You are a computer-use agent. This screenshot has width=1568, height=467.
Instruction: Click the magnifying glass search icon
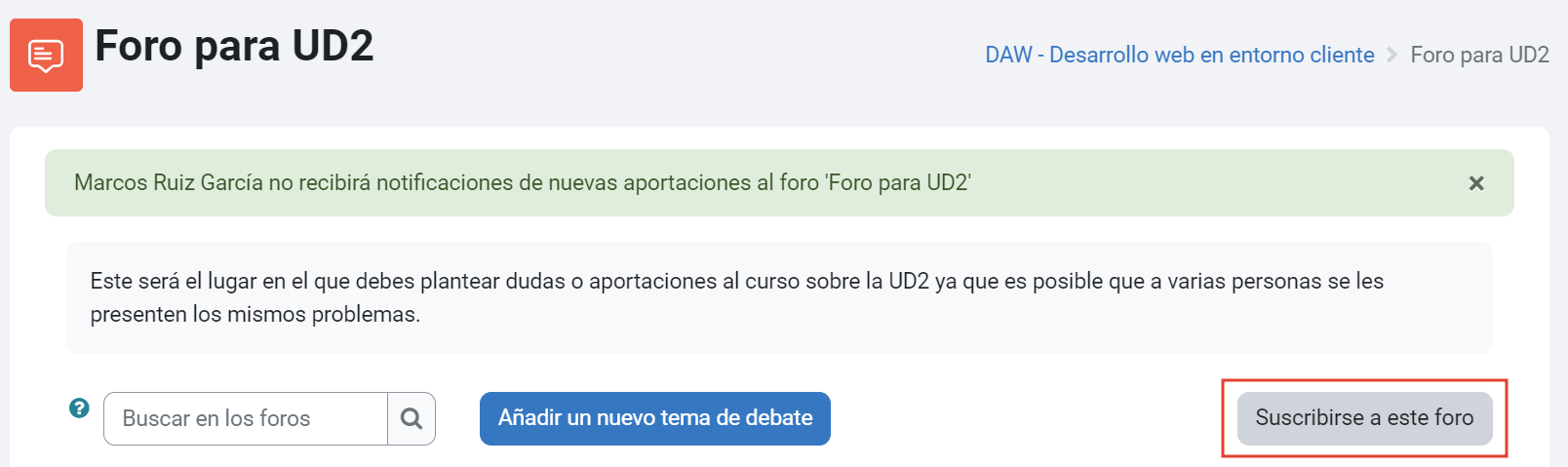412,418
